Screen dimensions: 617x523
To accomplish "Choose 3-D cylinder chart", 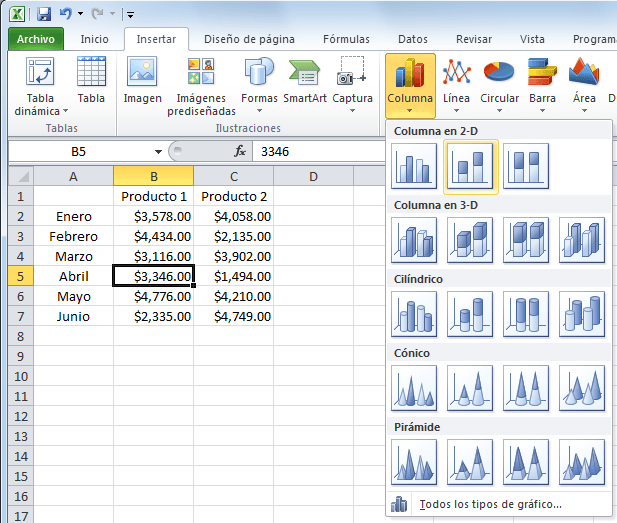I will pyautogui.click(x=582, y=314).
